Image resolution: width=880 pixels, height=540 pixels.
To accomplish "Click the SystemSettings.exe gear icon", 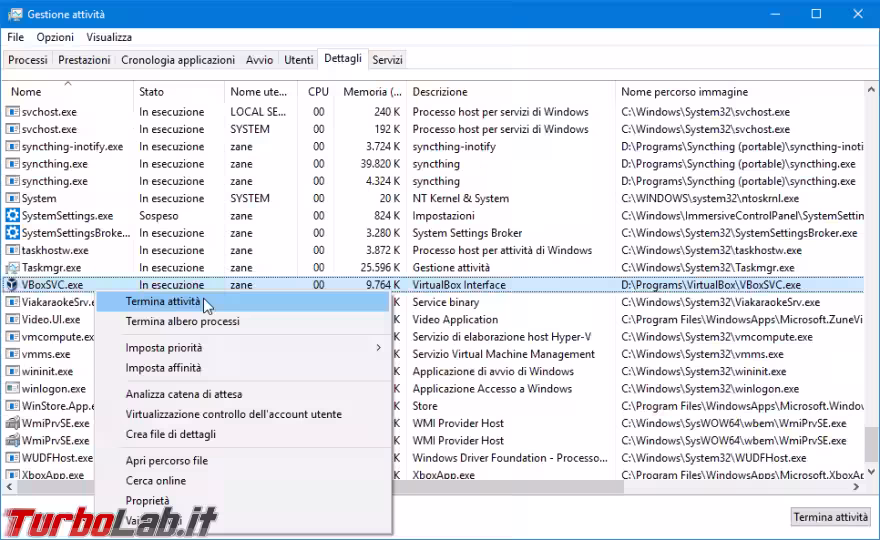I will (12, 216).
